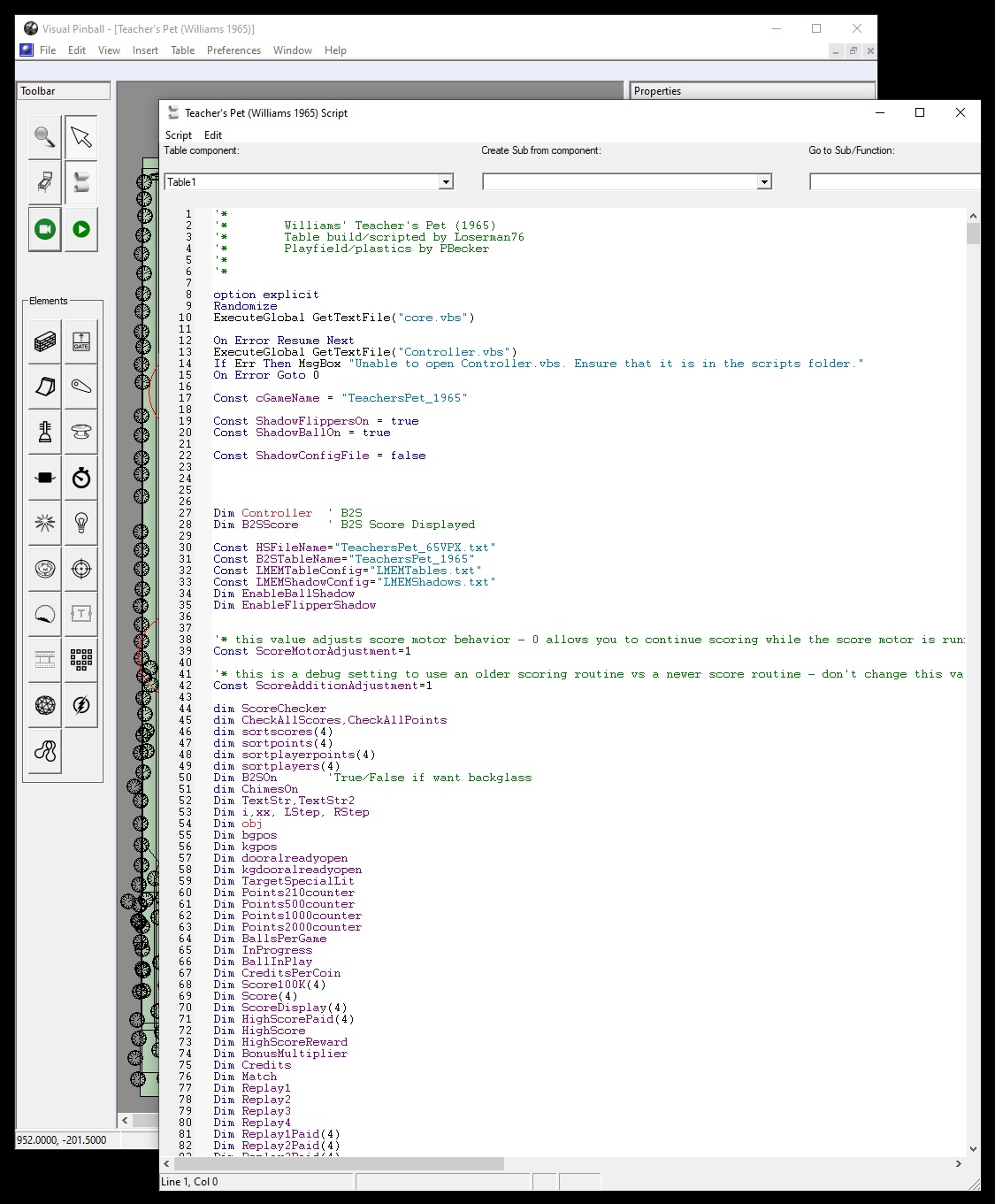Click the Wall element tool
This screenshot has width=995, height=1204.
45,341
